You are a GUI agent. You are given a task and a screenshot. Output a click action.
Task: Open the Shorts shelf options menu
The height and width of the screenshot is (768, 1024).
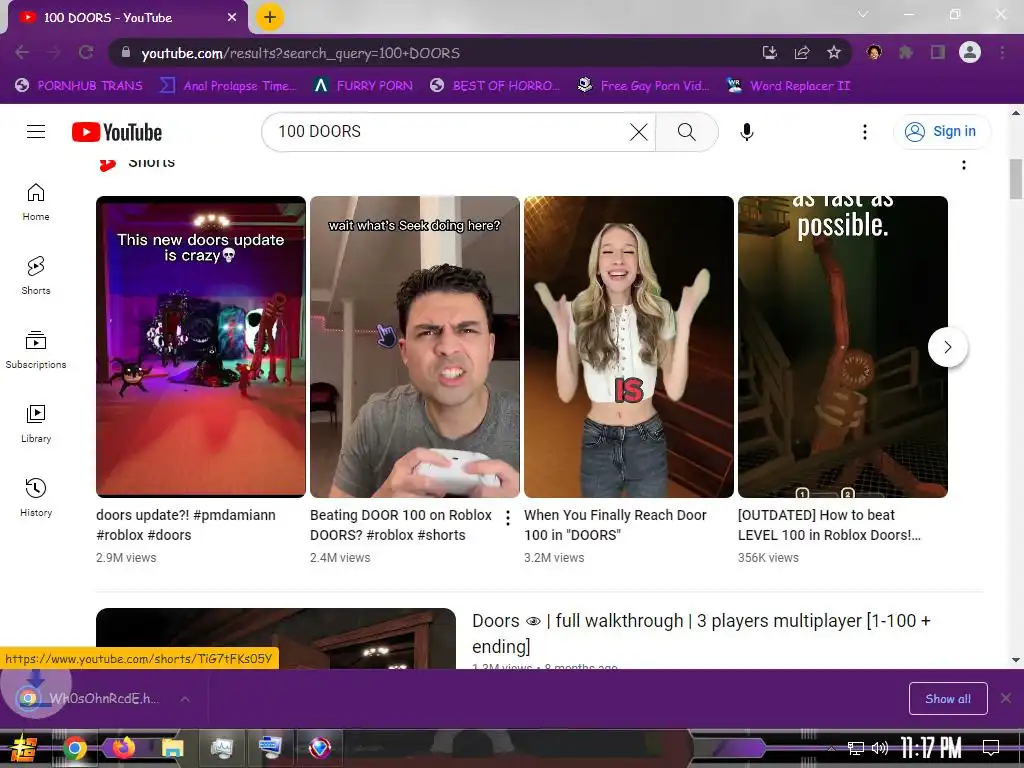pos(963,165)
